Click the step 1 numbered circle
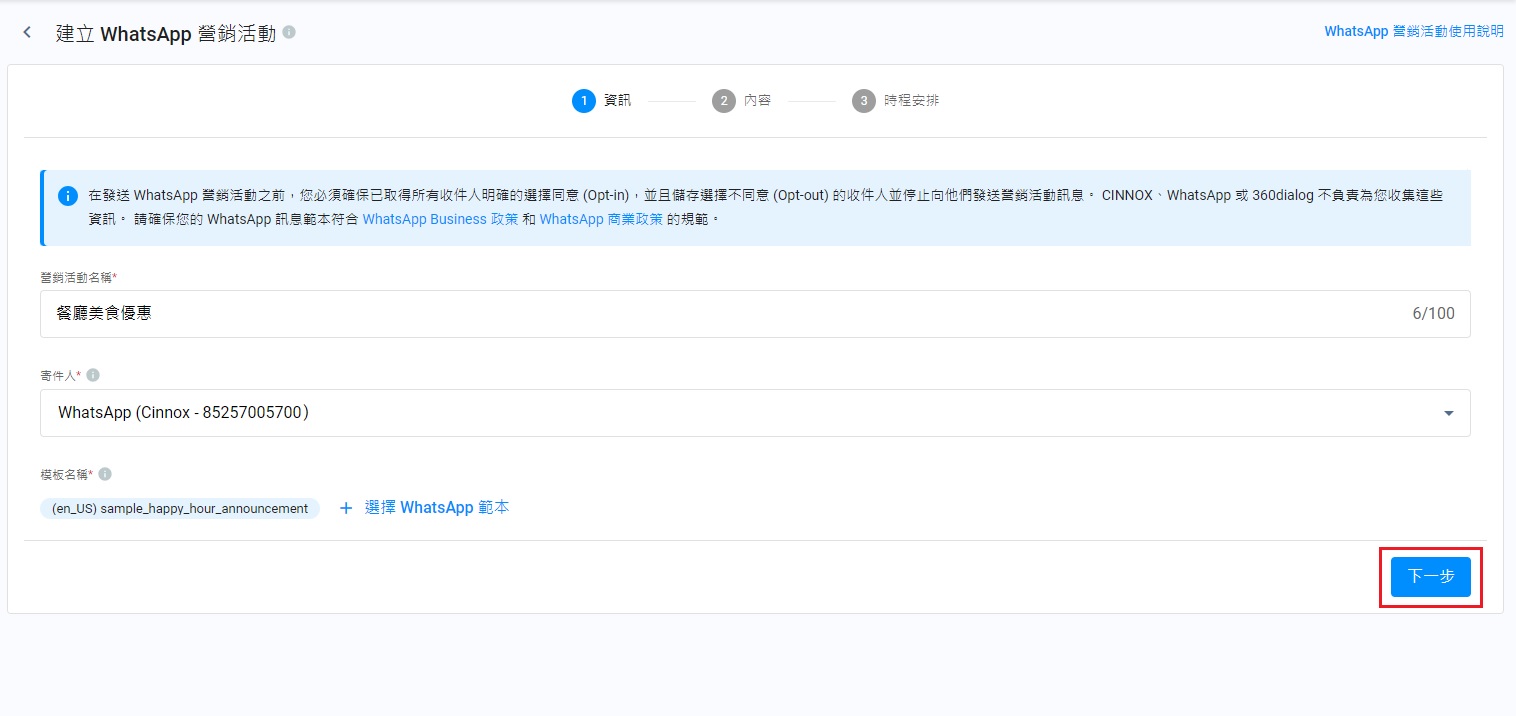The width and height of the screenshot is (1516, 716). 583,101
